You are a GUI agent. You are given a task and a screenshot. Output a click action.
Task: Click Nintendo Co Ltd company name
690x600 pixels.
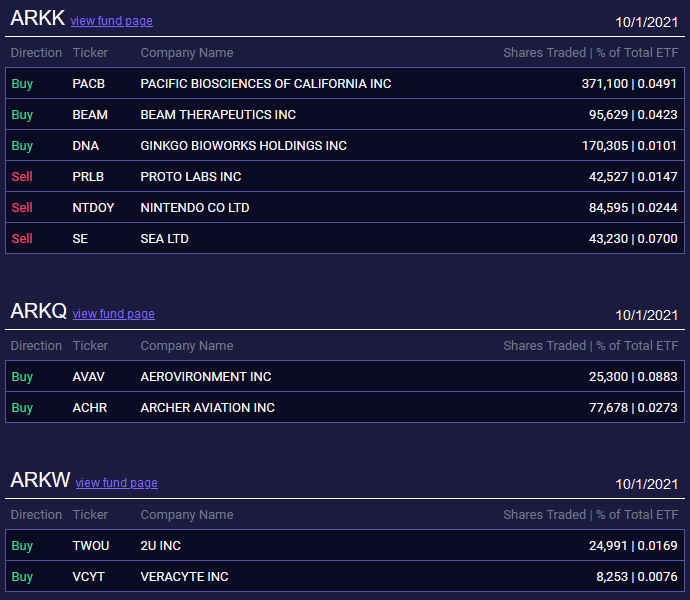pyautogui.click(x=195, y=207)
